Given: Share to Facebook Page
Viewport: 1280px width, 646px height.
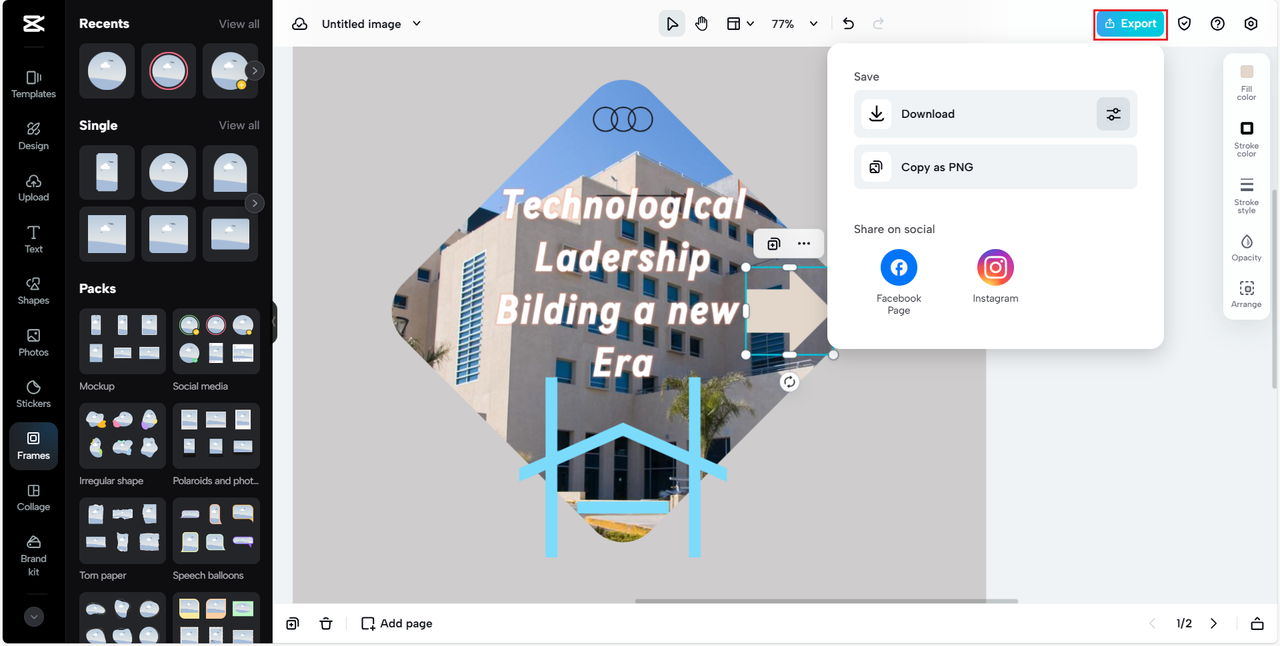Looking at the screenshot, I should pos(899,282).
